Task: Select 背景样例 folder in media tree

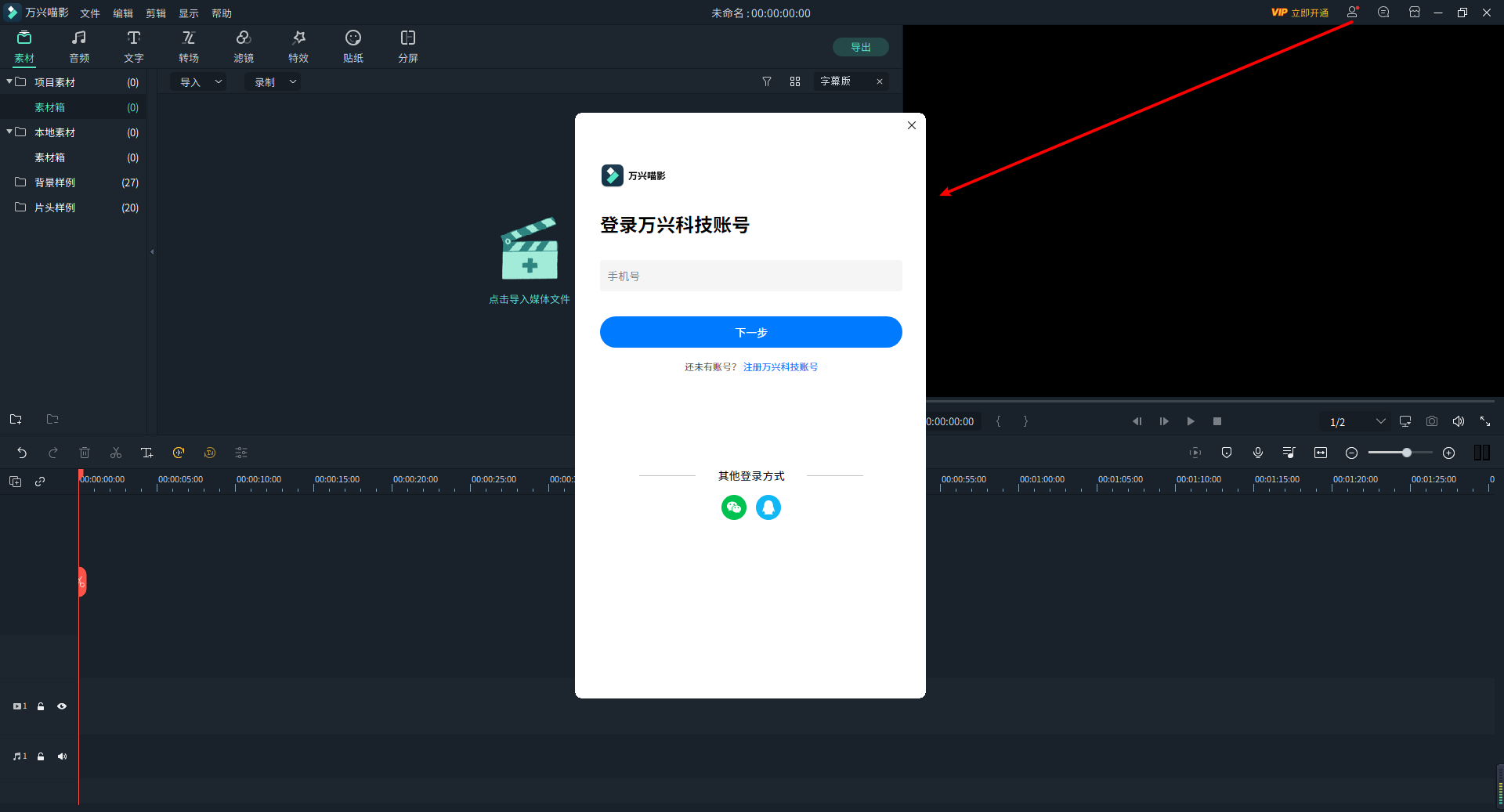Action: tap(74, 182)
